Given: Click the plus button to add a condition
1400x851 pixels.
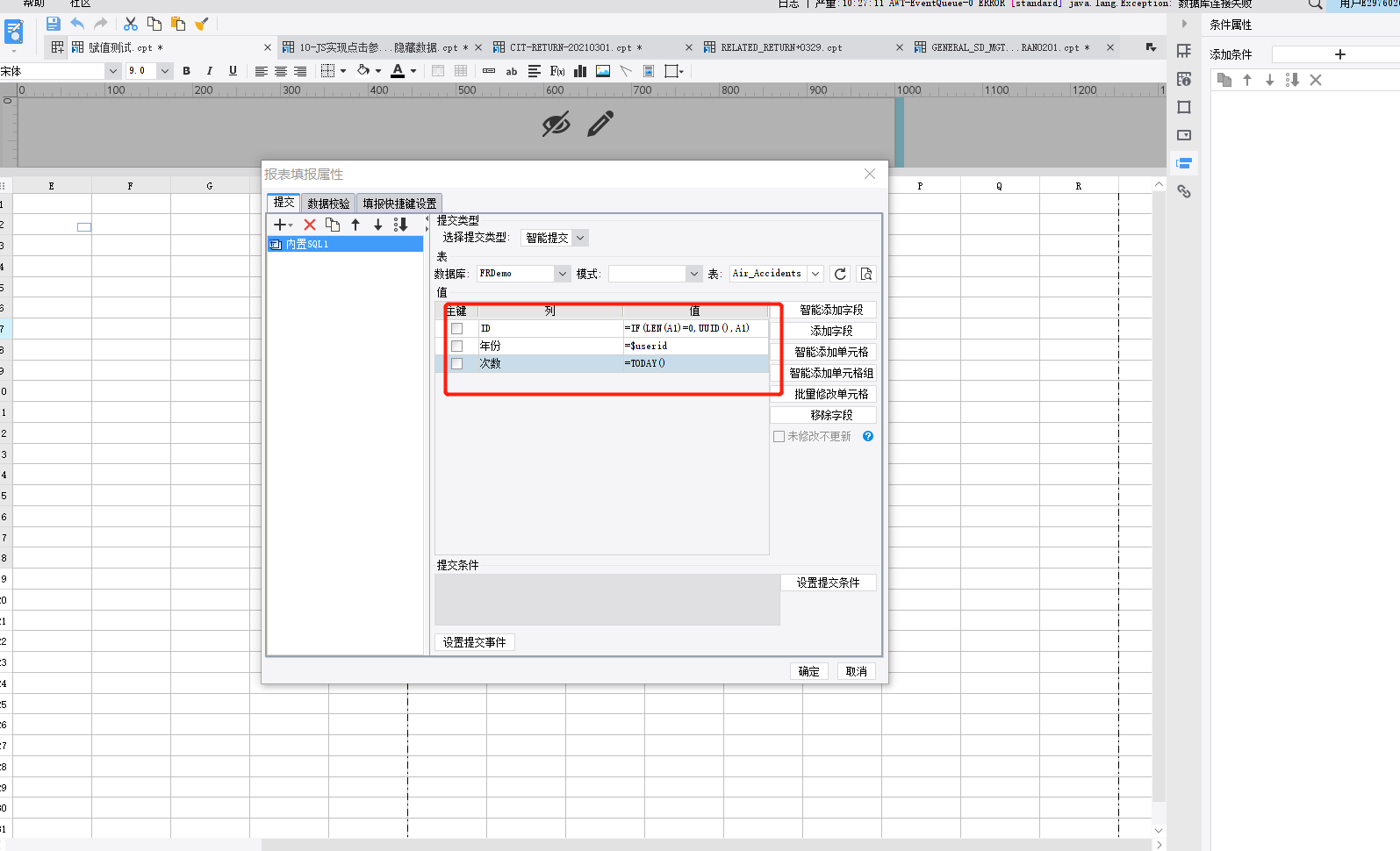Looking at the screenshot, I should (x=1340, y=54).
